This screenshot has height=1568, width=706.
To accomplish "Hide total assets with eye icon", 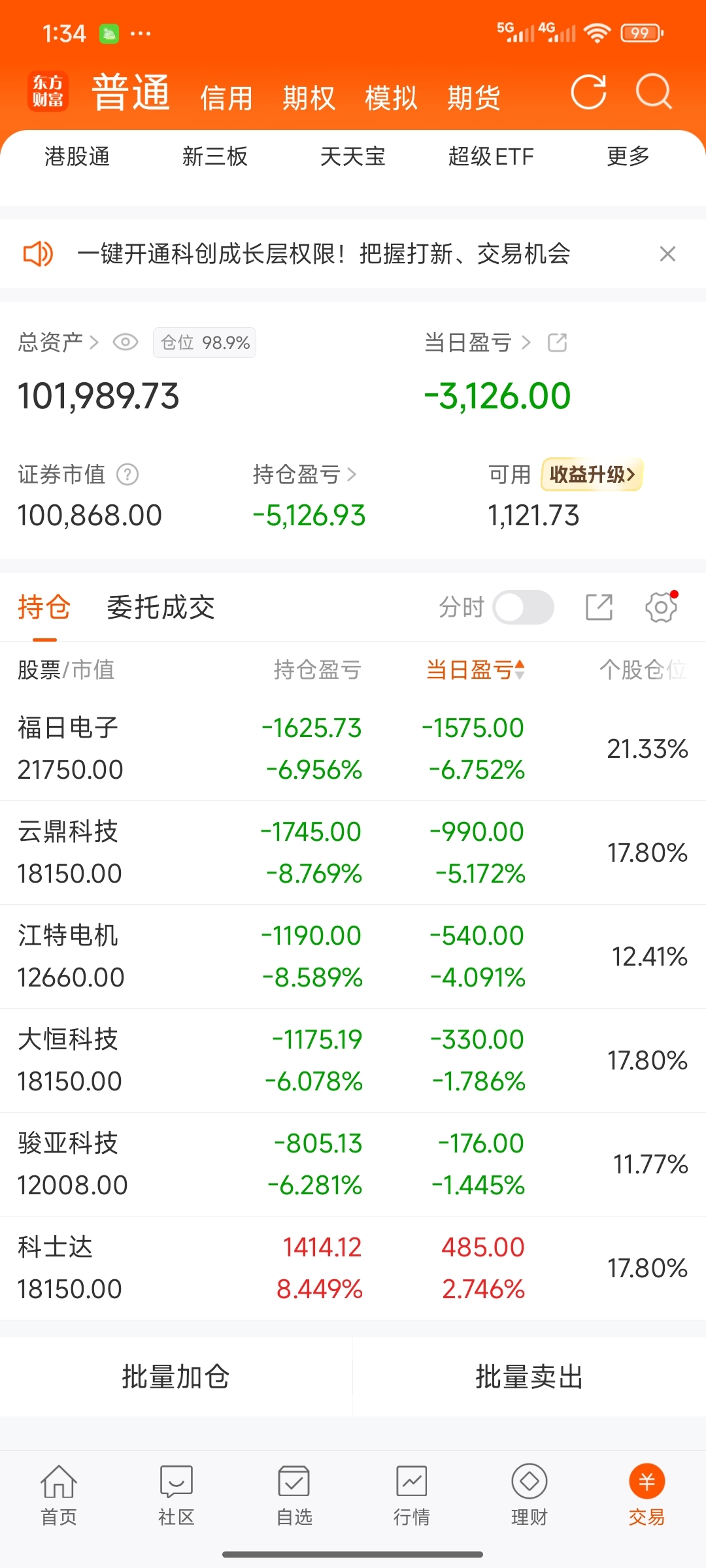I will point(126,342).
